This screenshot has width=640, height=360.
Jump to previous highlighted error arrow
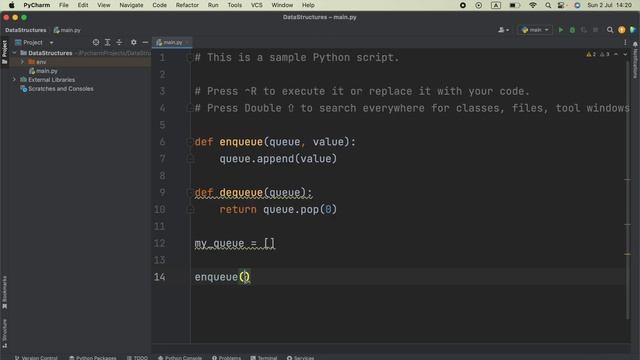coord(616,54)
